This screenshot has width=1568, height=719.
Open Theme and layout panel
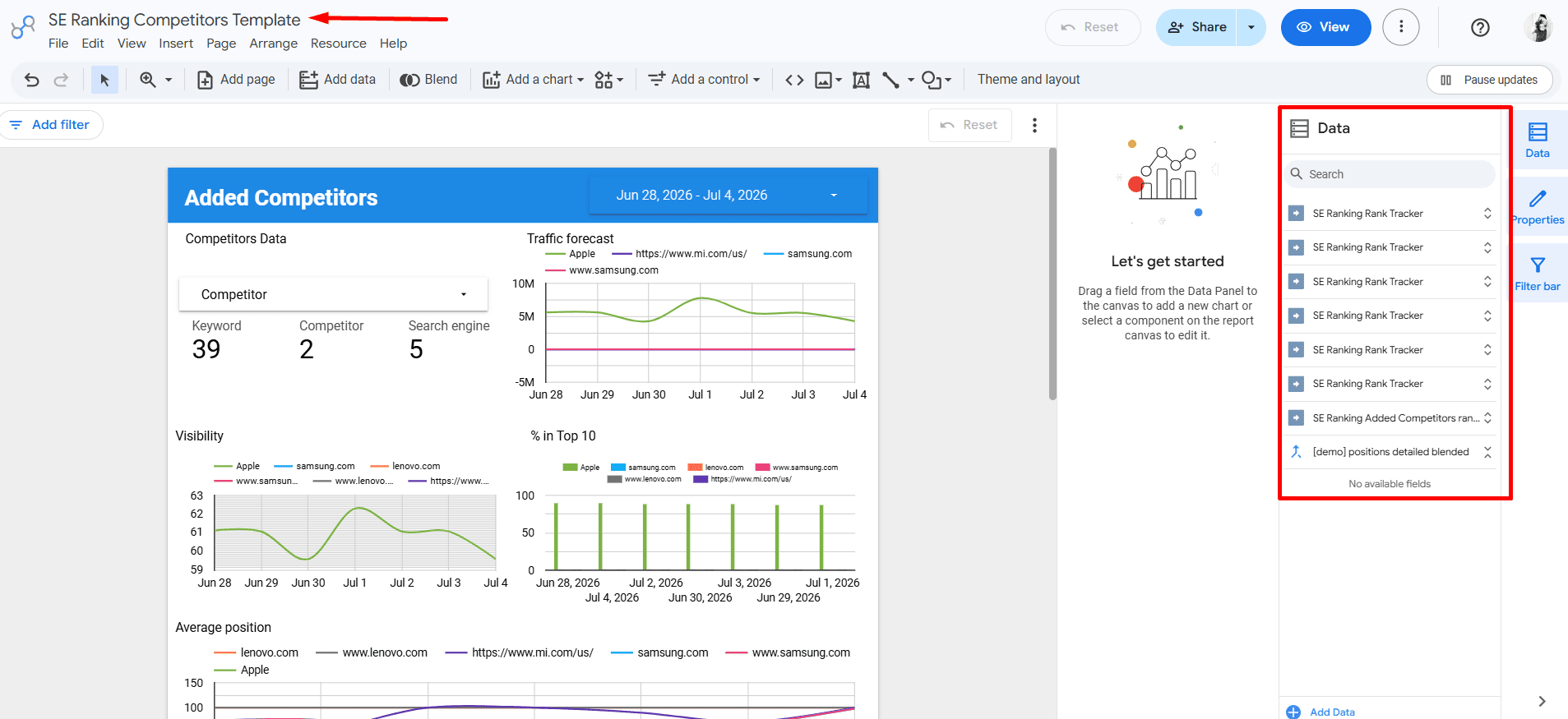click(1029, 80)
